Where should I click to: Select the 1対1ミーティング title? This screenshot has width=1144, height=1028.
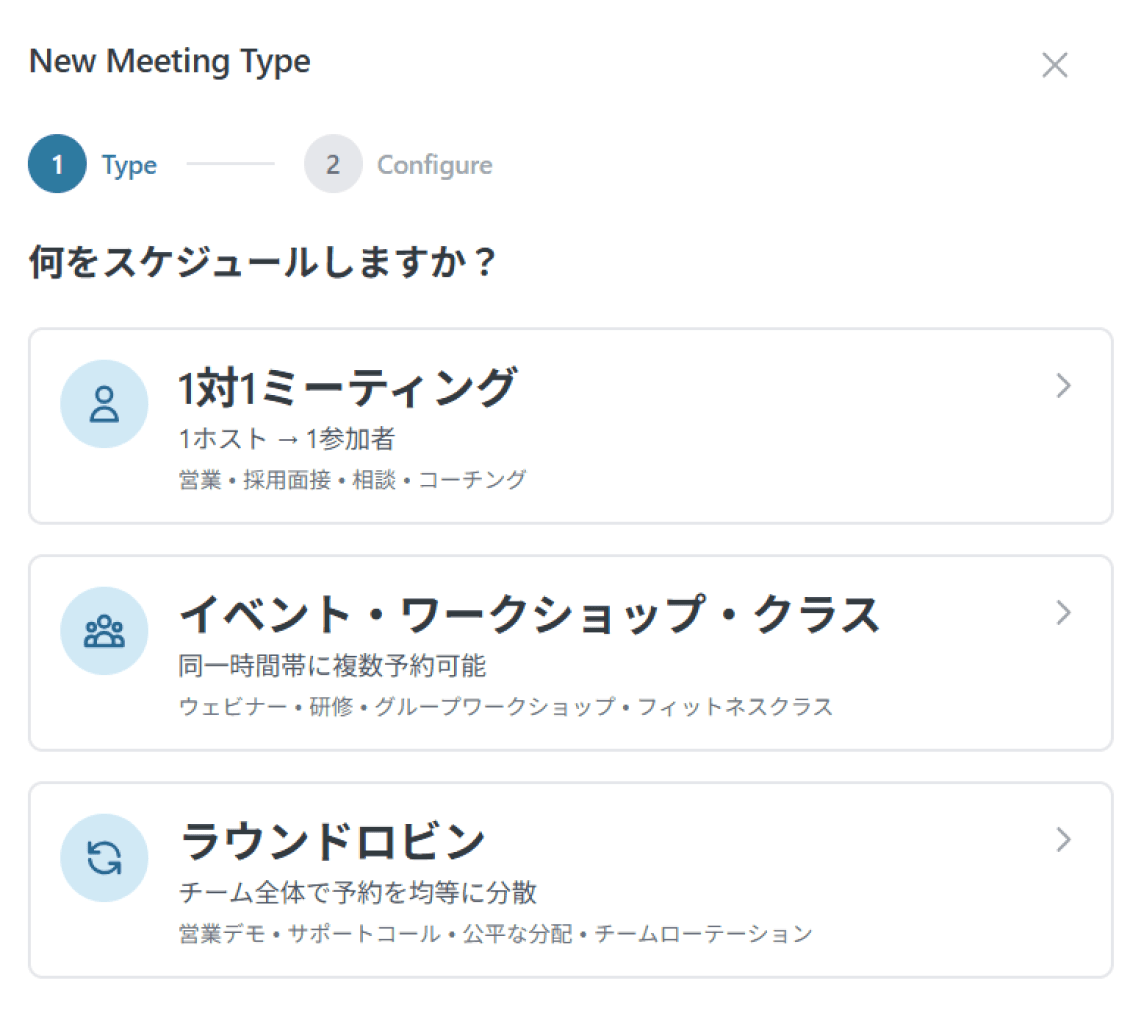coord(347,388)
